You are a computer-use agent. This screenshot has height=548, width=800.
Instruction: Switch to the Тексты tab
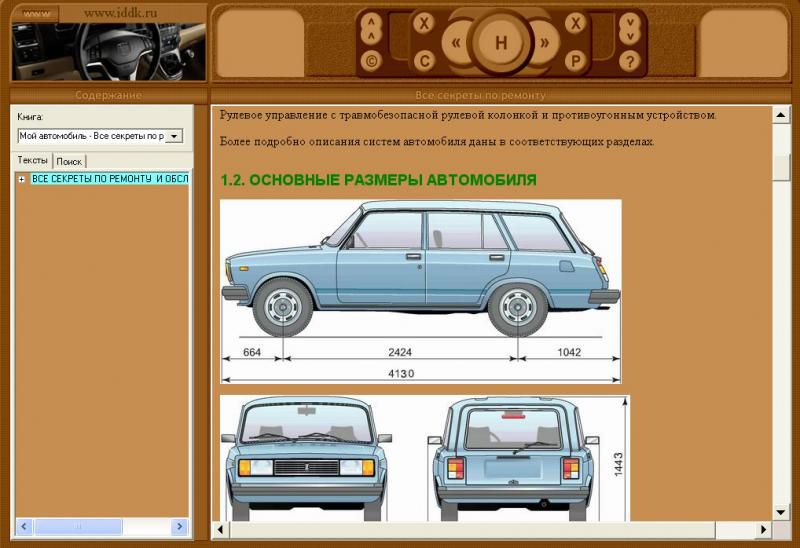[32, 160]
